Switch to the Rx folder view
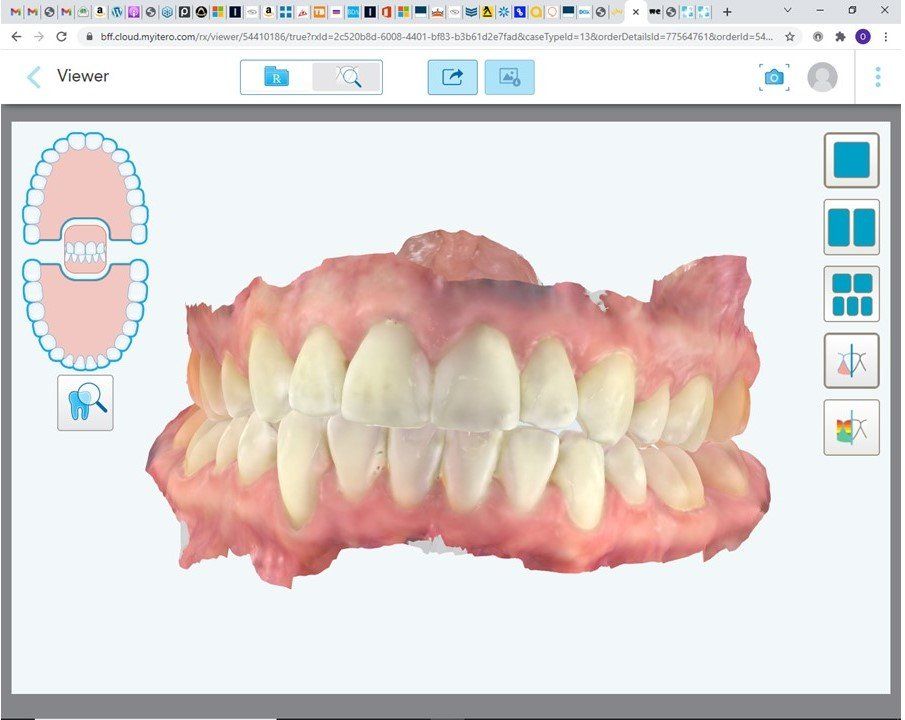 click(276, 77)
